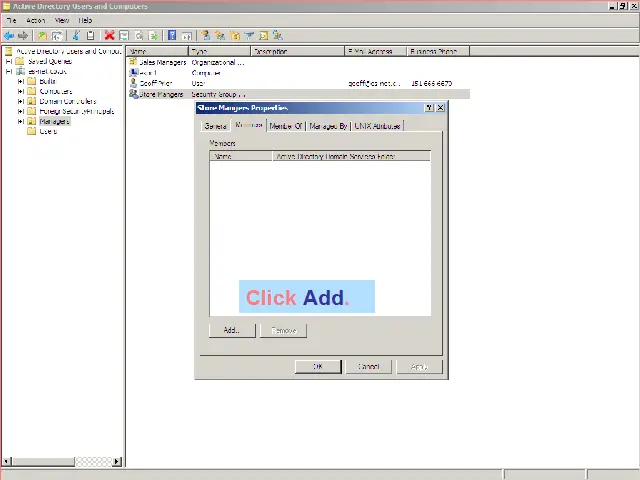Click the Forward arrow in the toolbar
This screenshot has width=640, height=480.
click(23, 36)
